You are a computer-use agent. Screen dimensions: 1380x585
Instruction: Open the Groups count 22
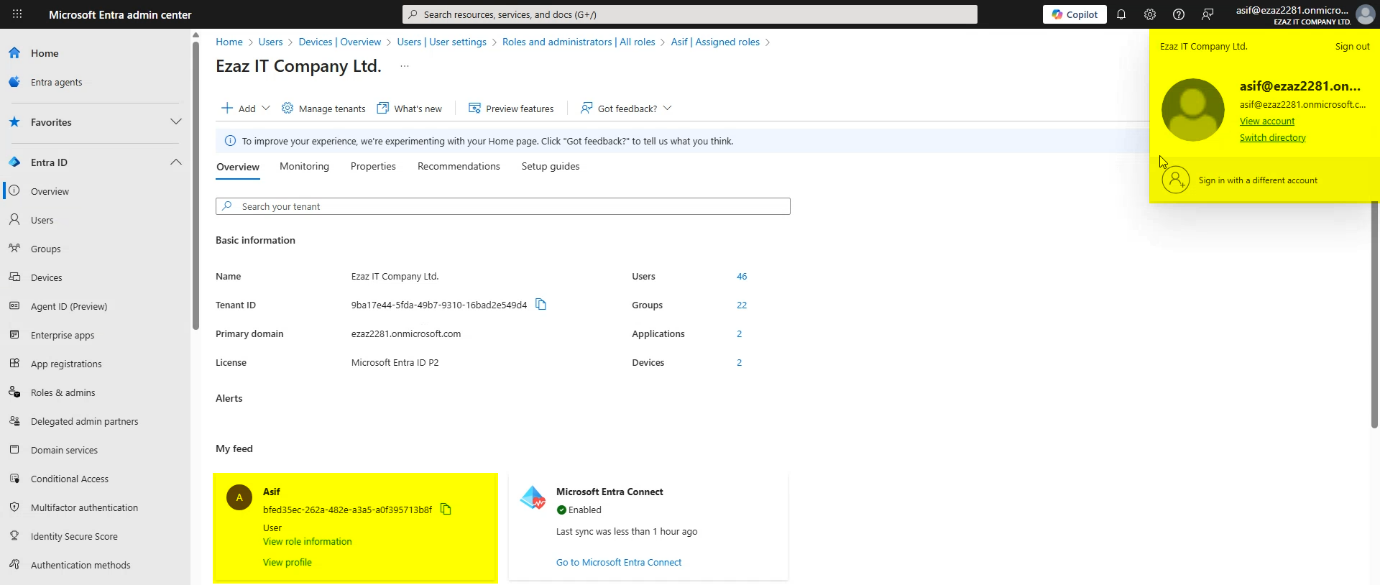[x=741, y=305]
